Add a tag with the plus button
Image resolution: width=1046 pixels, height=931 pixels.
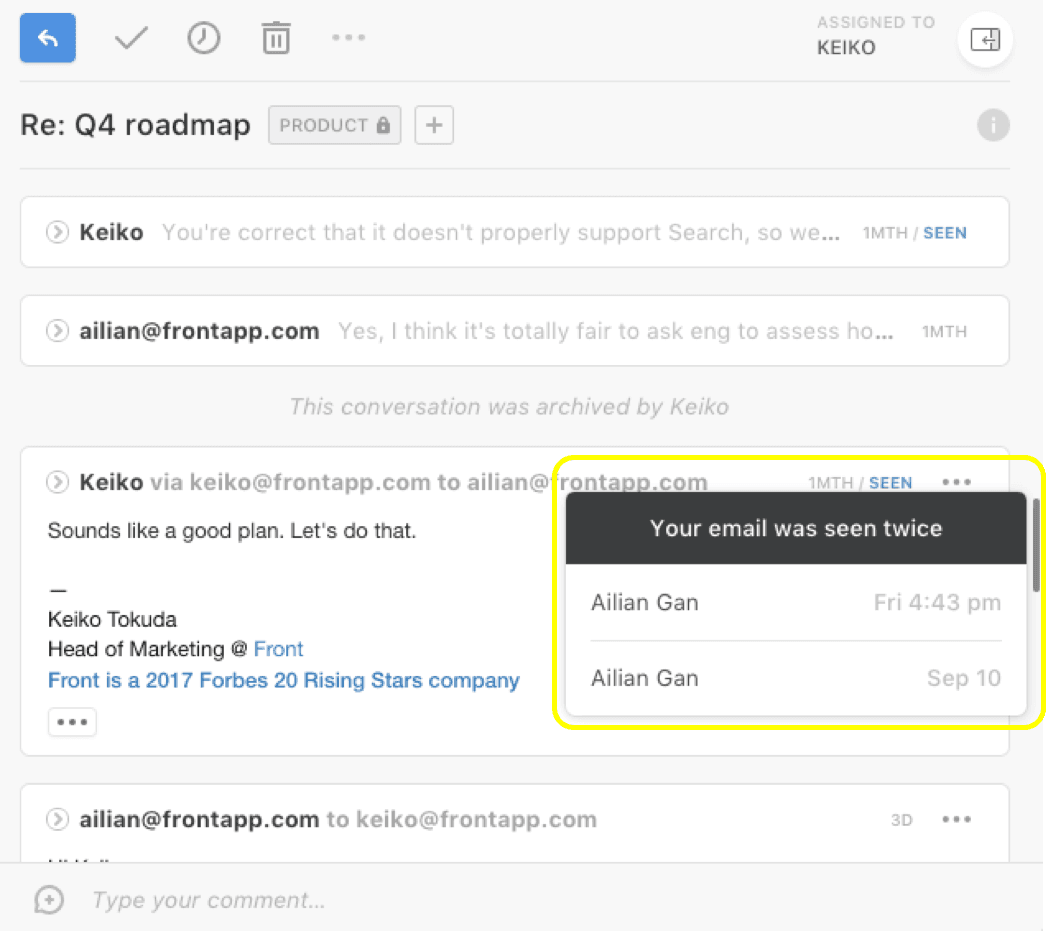tap(434, 126)
